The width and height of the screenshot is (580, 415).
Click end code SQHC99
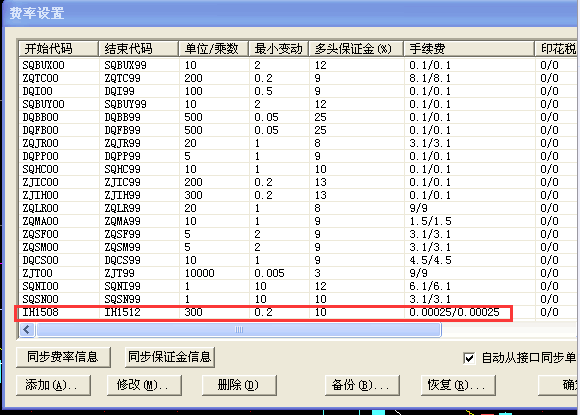coord(122,169)
